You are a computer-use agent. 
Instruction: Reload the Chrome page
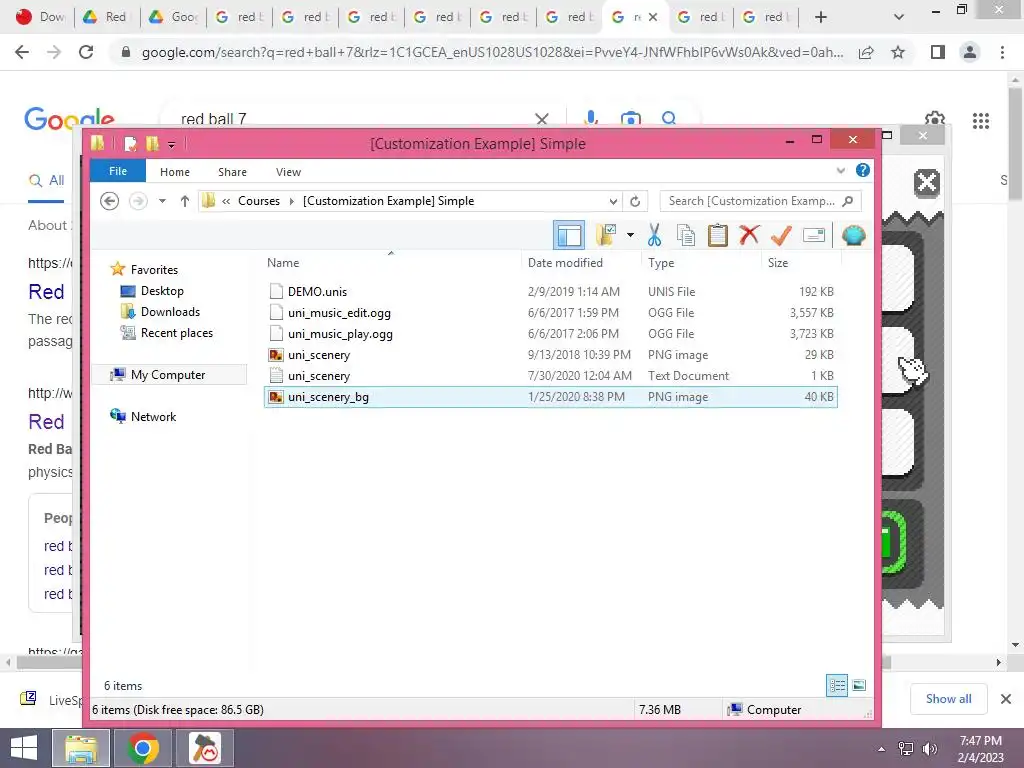pyautogui.click(x=86, y=52)
